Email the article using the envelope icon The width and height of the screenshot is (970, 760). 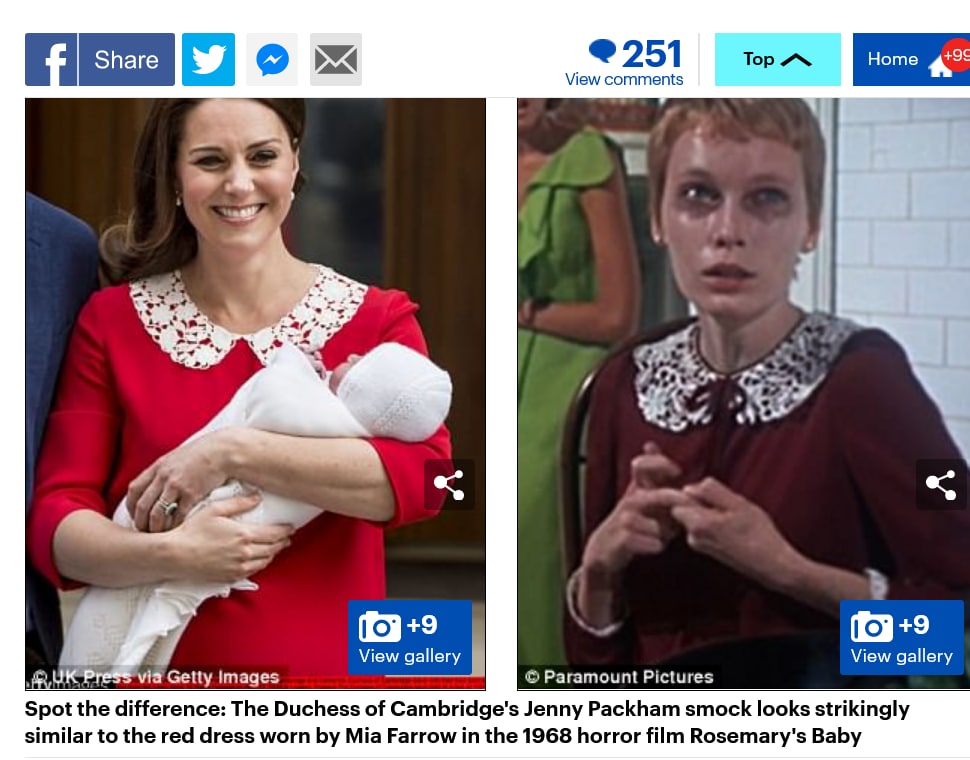336,59
